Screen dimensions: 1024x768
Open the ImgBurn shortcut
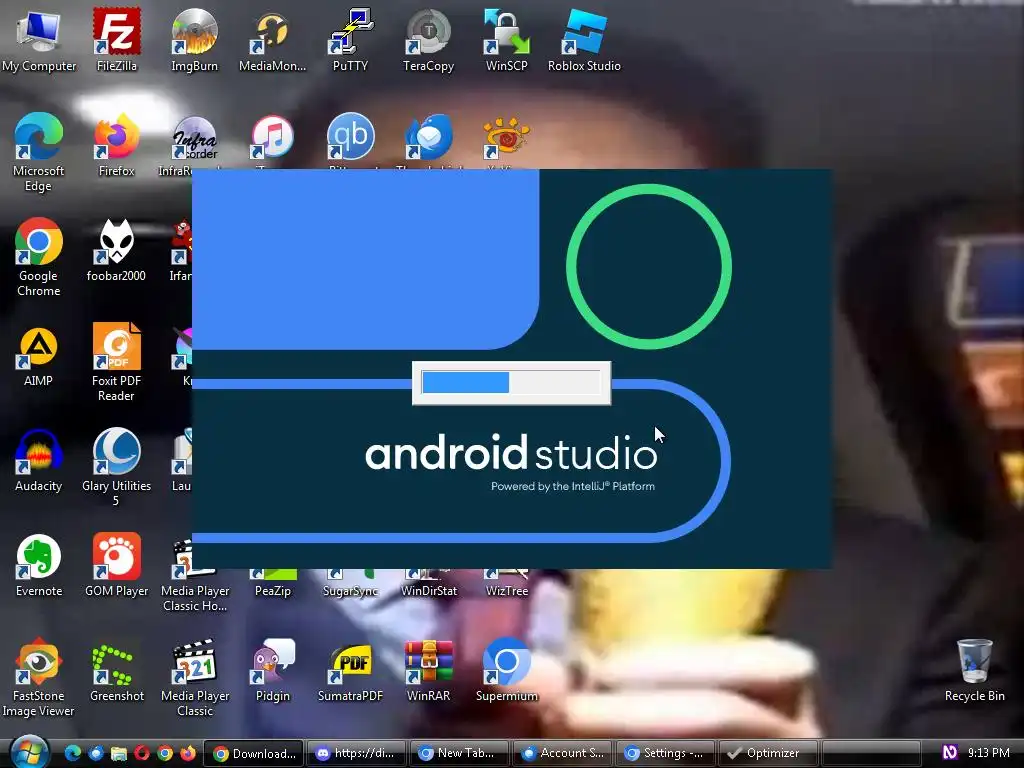point(194,39)
